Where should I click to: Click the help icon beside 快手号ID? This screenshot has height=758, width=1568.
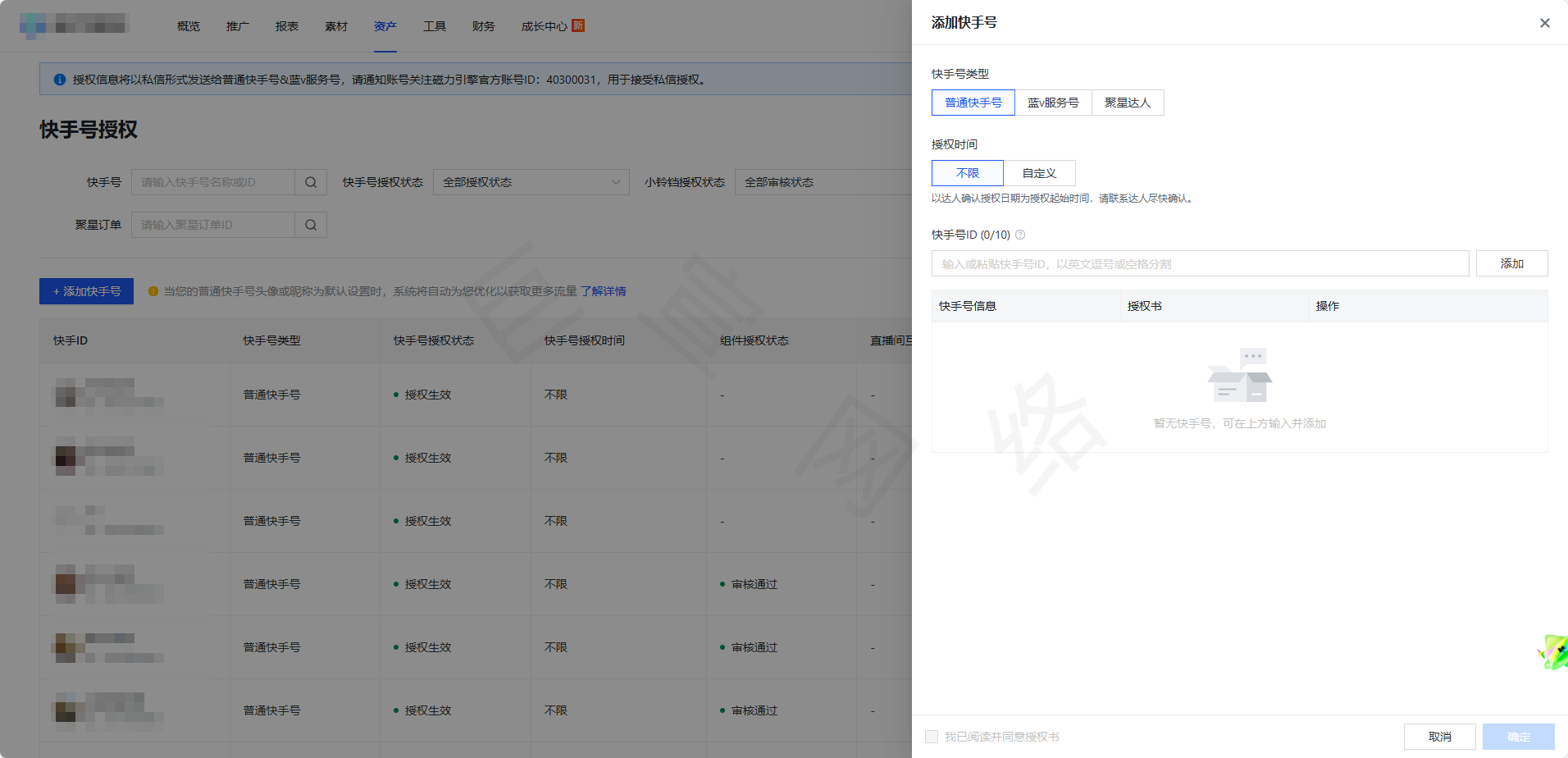click(1020, 235)
